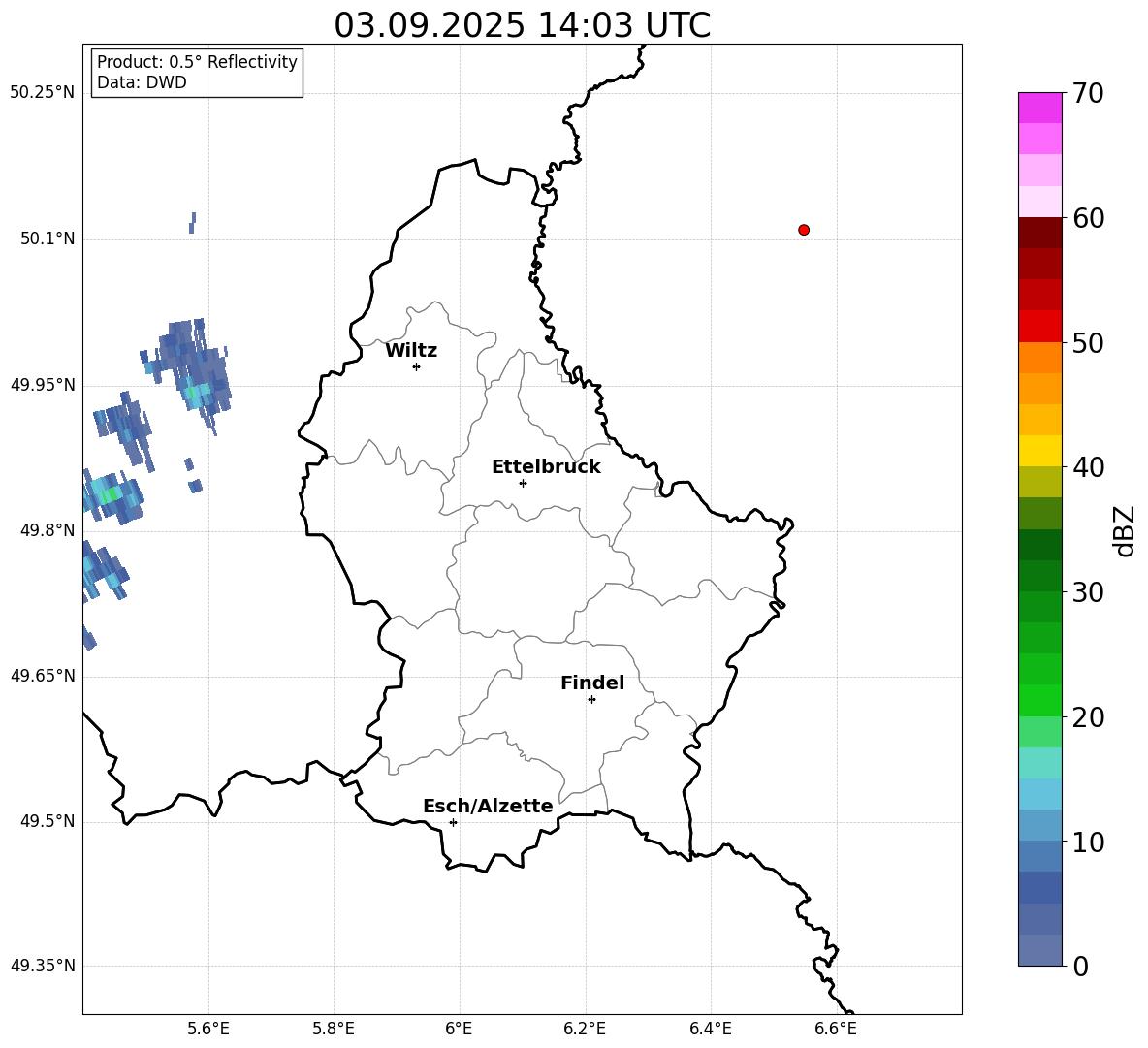Viewport: 1148px width, 1048px height.
Task: Click the title '03.09.2025 14:03 UTC'
Action: (x=523, y=25)
